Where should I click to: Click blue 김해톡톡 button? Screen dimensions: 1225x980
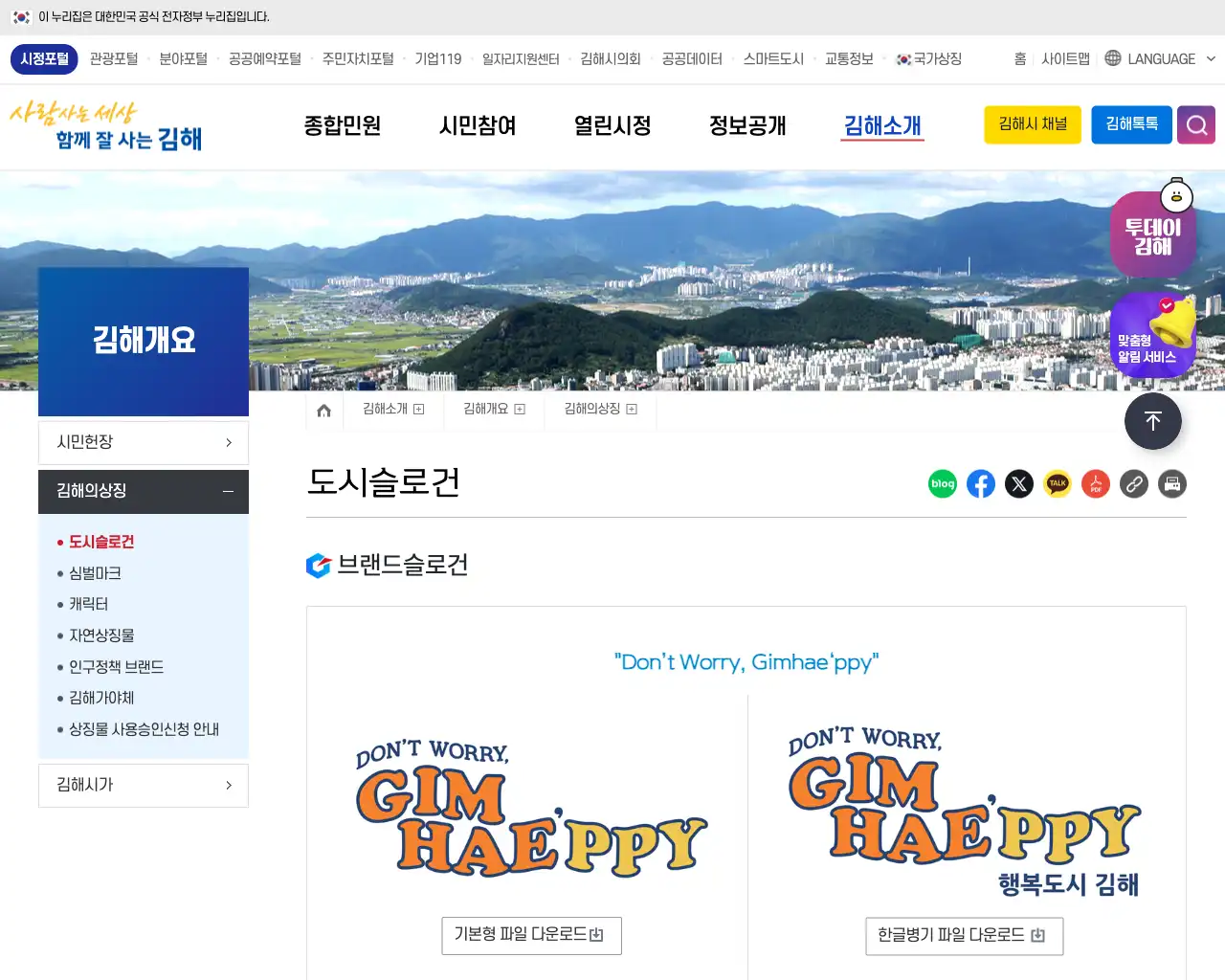(1132, 124)
